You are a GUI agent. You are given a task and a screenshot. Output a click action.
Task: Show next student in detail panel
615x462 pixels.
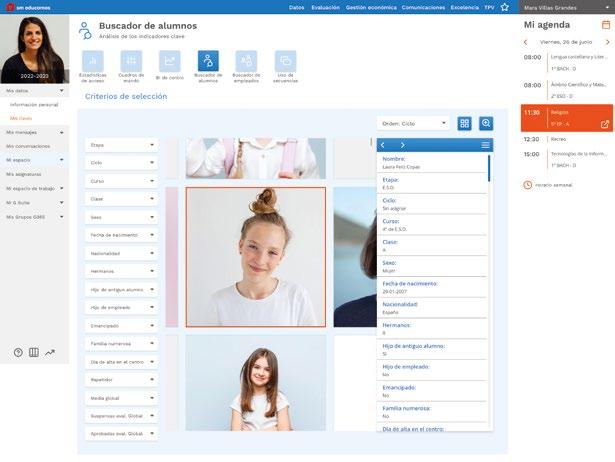(402, 145)
